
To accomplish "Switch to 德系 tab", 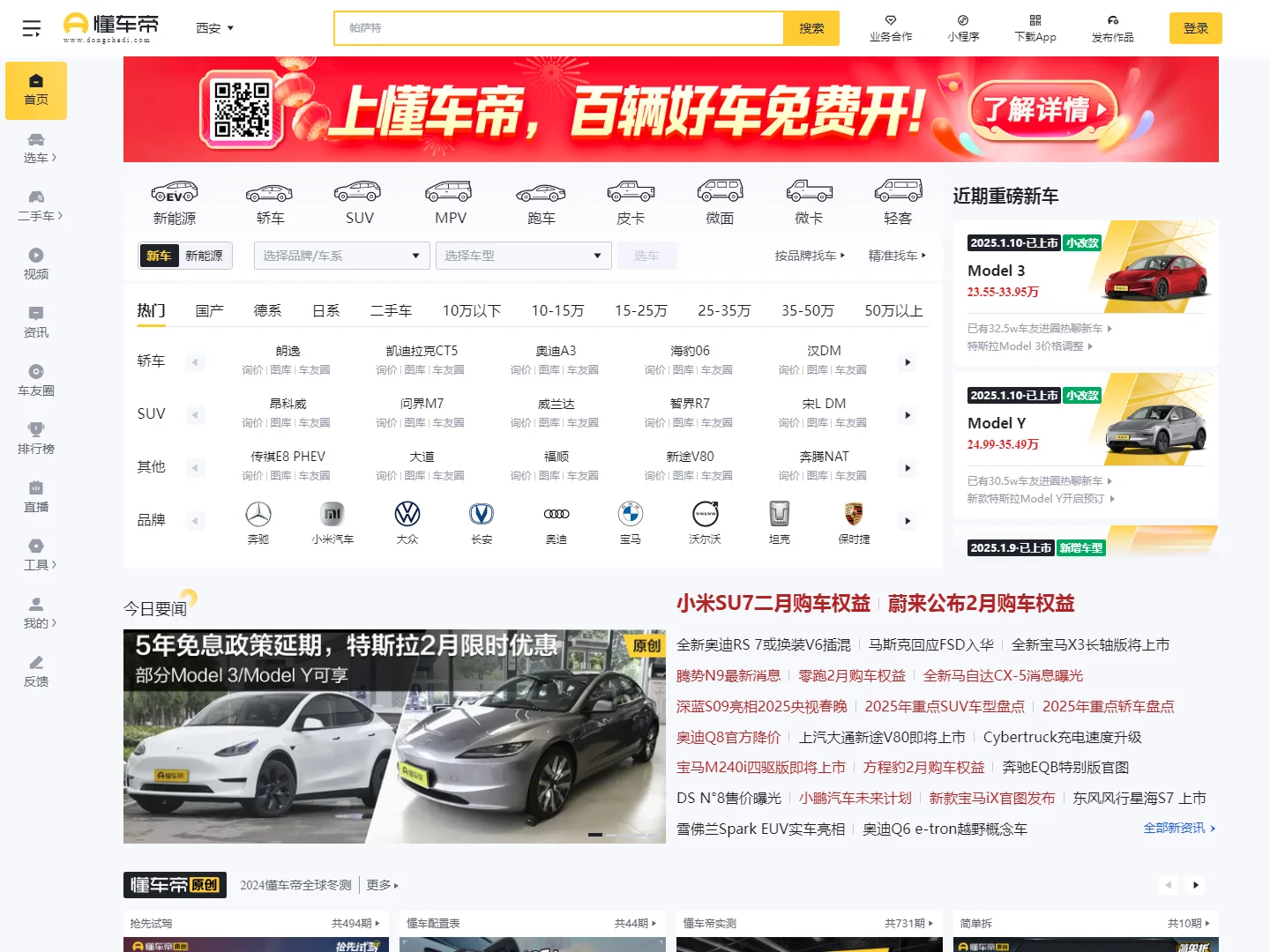I will [267, 310].
